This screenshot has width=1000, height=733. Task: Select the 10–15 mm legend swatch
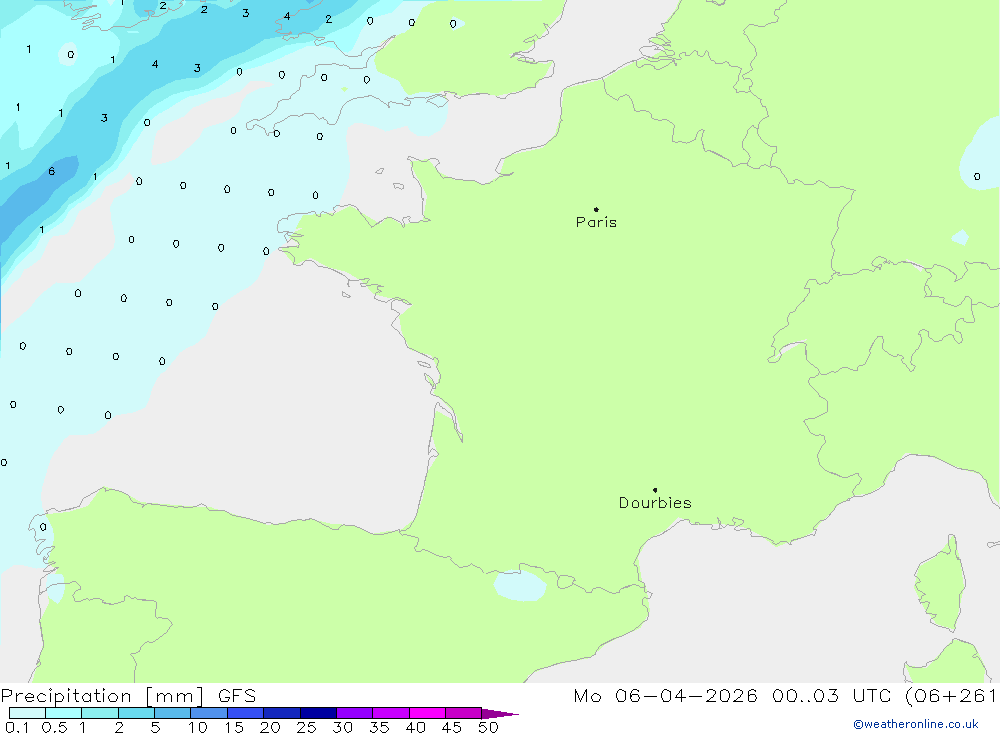point(209,713)
